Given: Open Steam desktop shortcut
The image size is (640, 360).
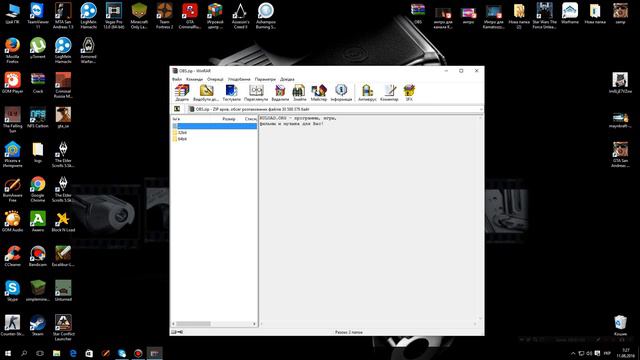Looking at the screenshot, I should pos(38,326).
